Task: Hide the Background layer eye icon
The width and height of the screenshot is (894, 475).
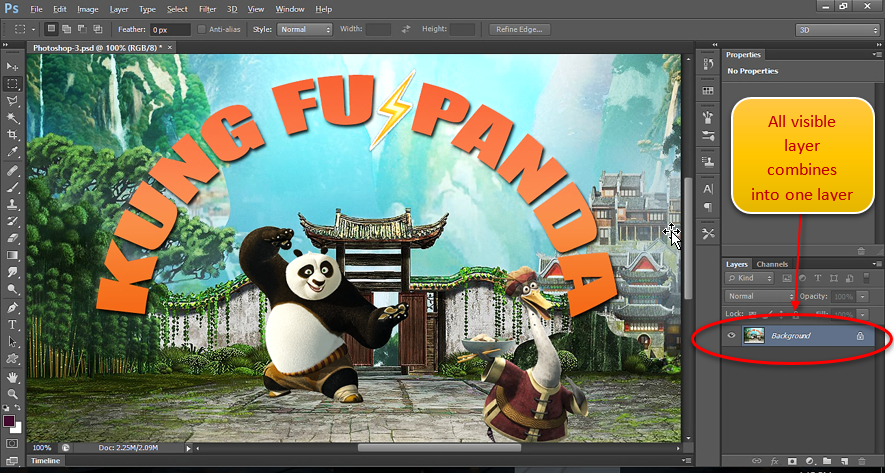Action: pyautogui.click(x=732, y=336)
